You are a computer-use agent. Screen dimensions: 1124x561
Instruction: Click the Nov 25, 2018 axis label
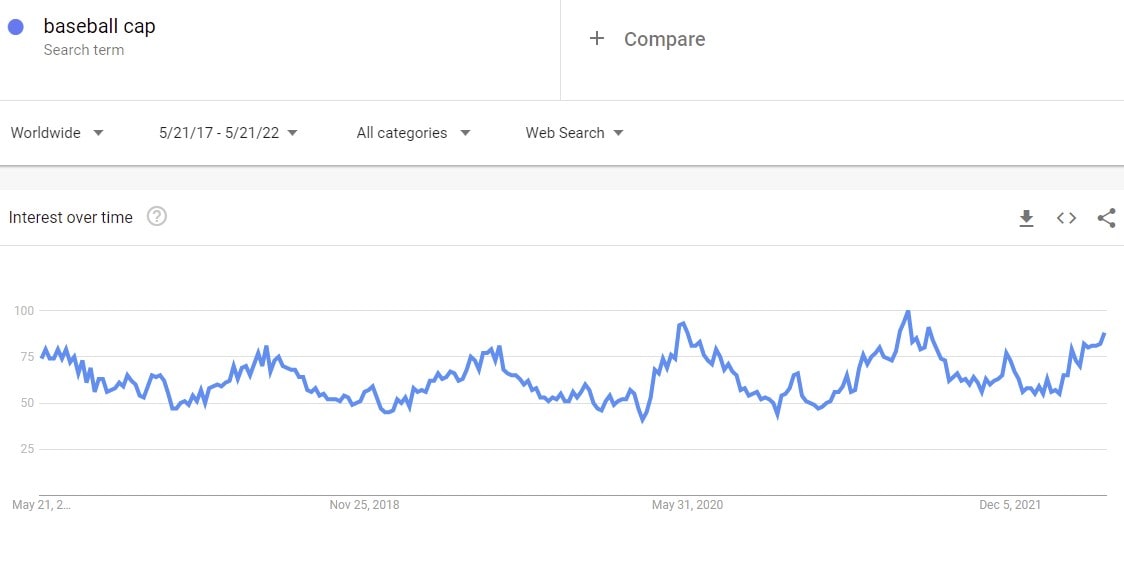point(364,505)
